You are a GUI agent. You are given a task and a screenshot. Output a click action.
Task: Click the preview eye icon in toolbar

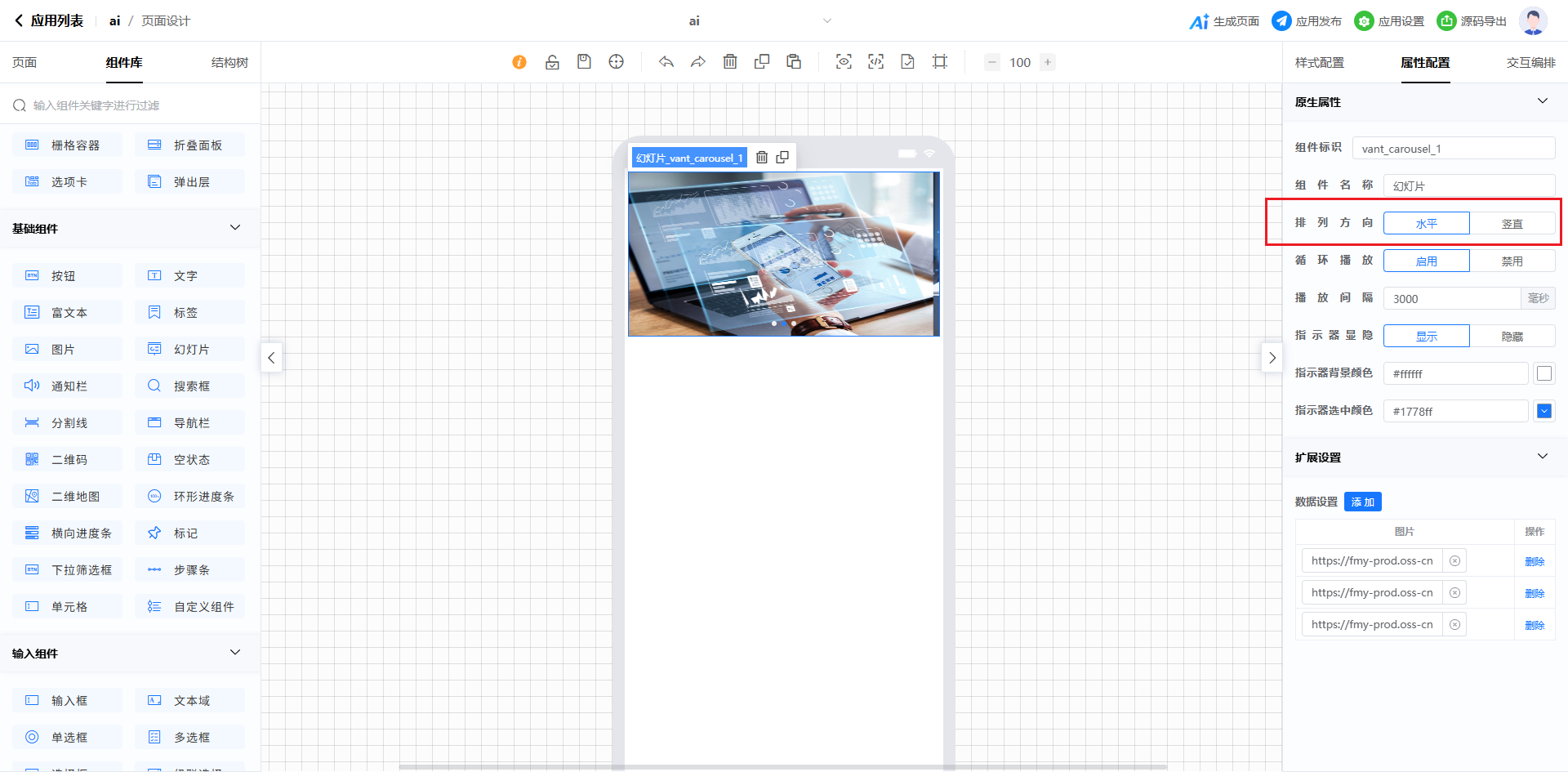(x=844, y=62)
